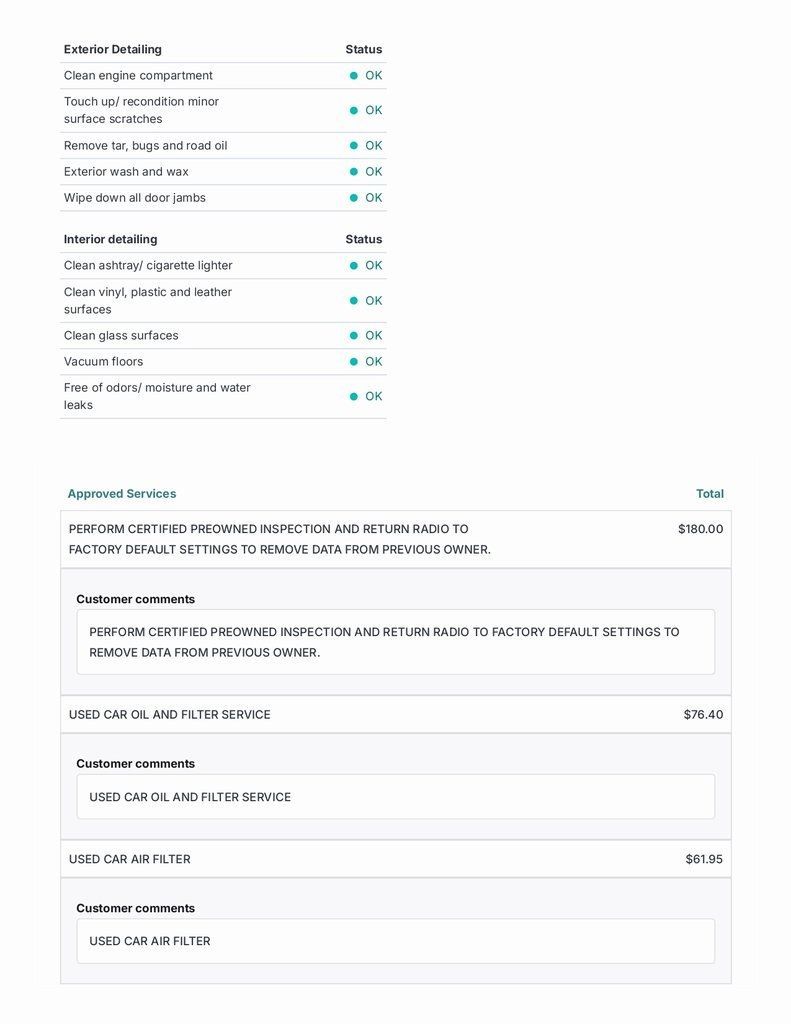Click the oil and filter service comment box

(396, 797)
